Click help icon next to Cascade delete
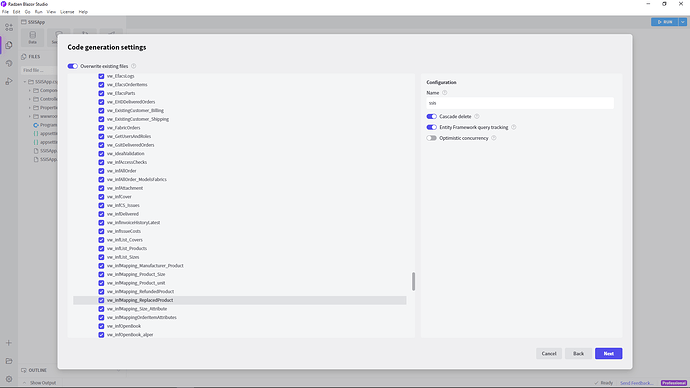This screenshot has height=388, width=690. tap(477, 117)
